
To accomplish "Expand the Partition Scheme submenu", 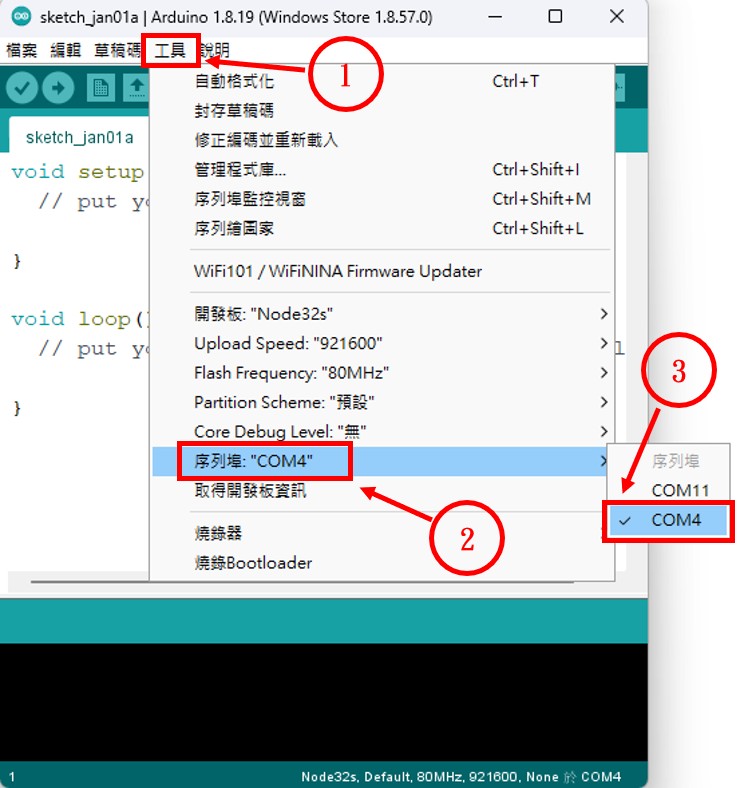I will click(382, 402).
